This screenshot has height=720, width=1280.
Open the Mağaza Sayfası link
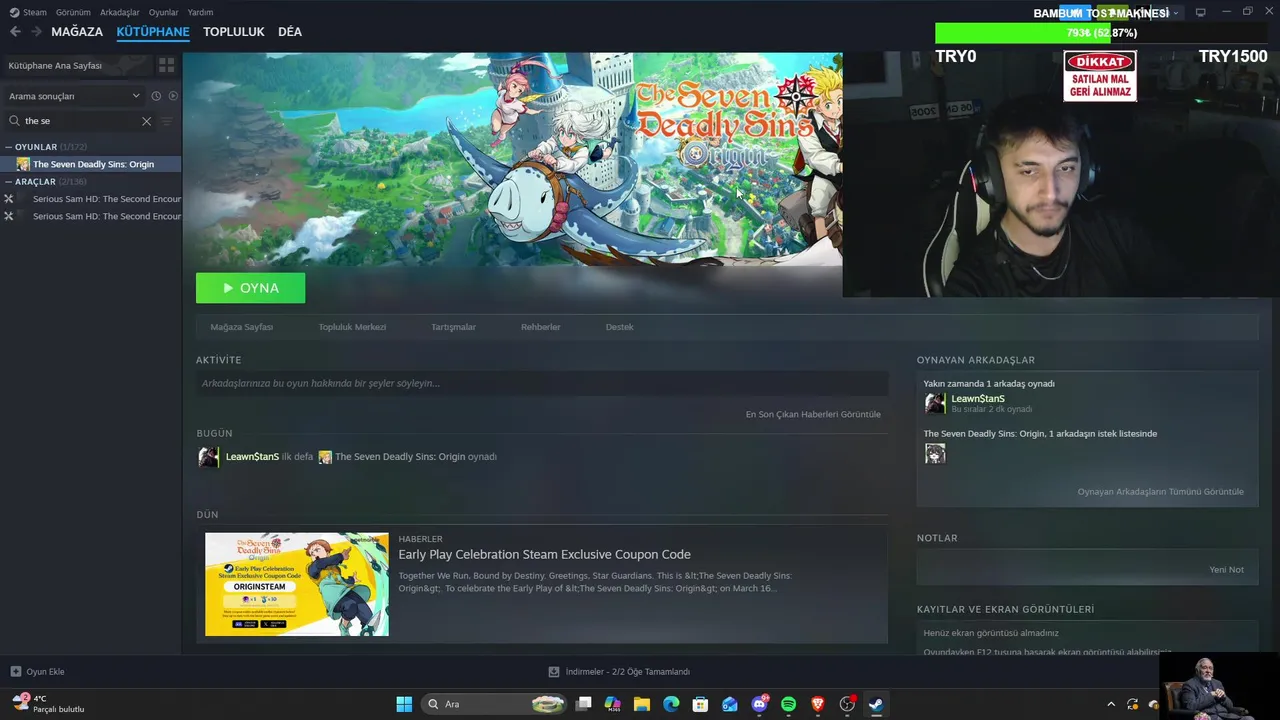coord(242,327)
